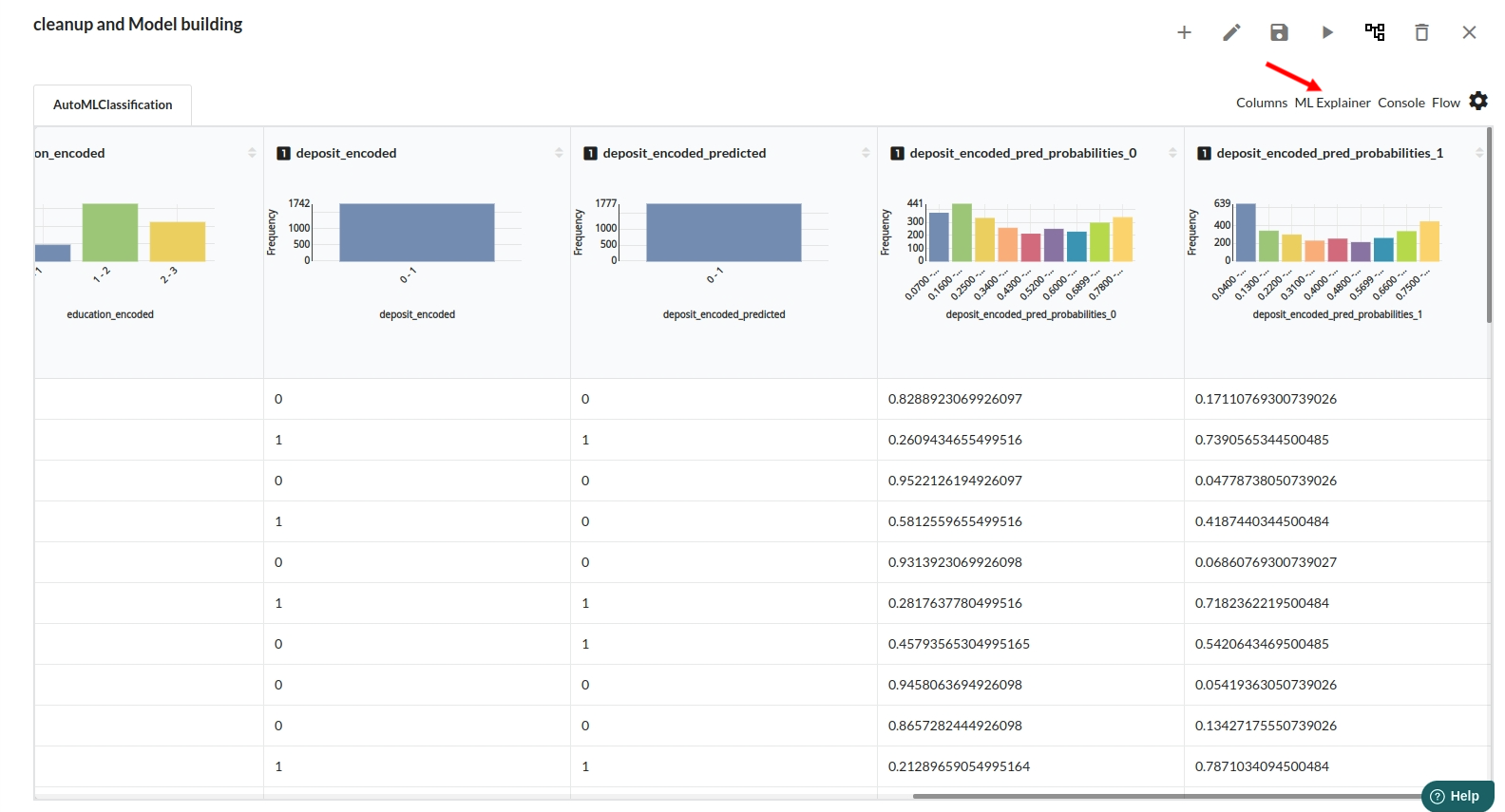Close the panel with the X icon
Screen dimensions: 1505x812
coord(1469,32)
